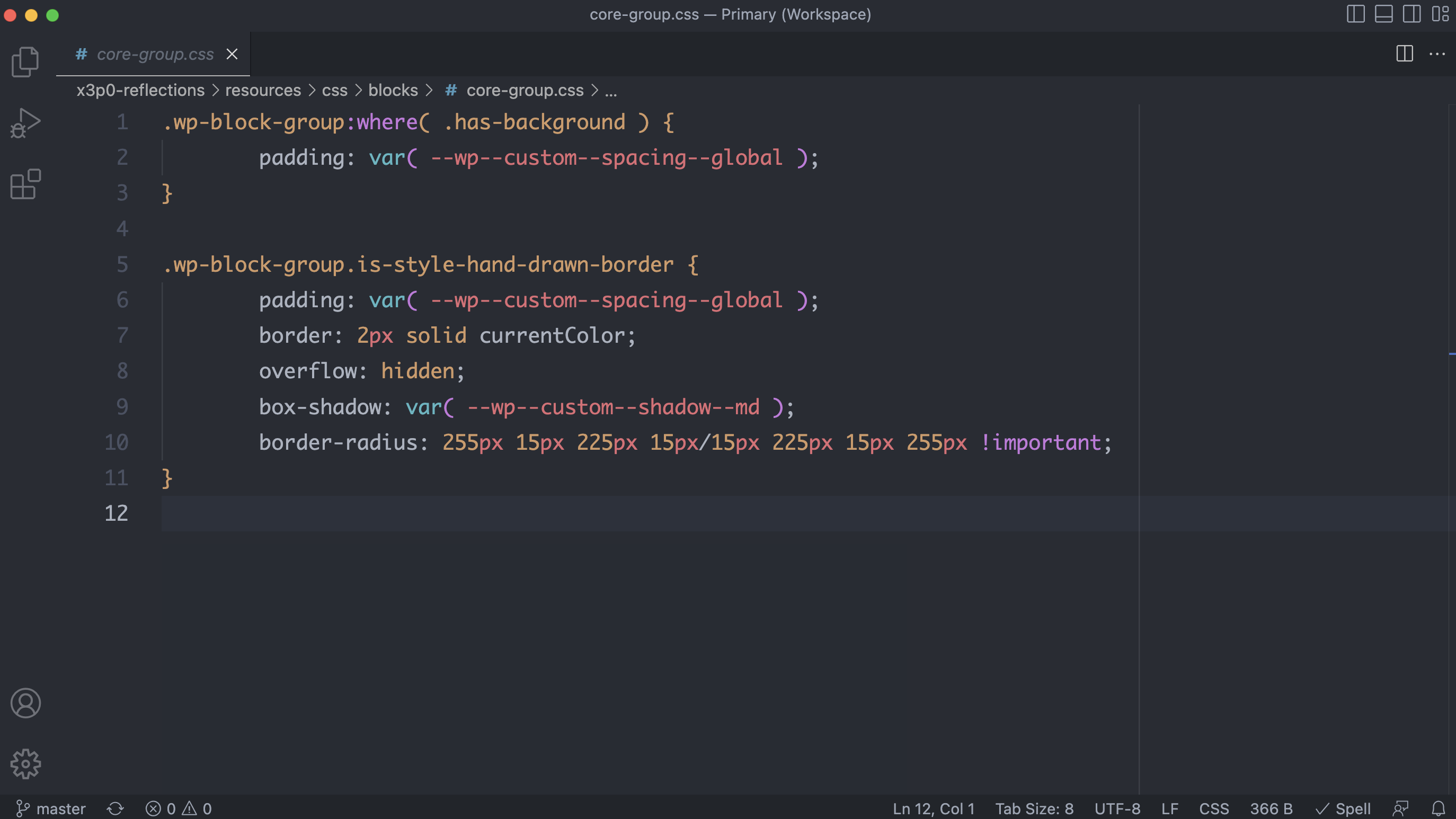Click hidden value on overflow line
The width and height of the screenshot is (1456, 819).
point(418,371)
